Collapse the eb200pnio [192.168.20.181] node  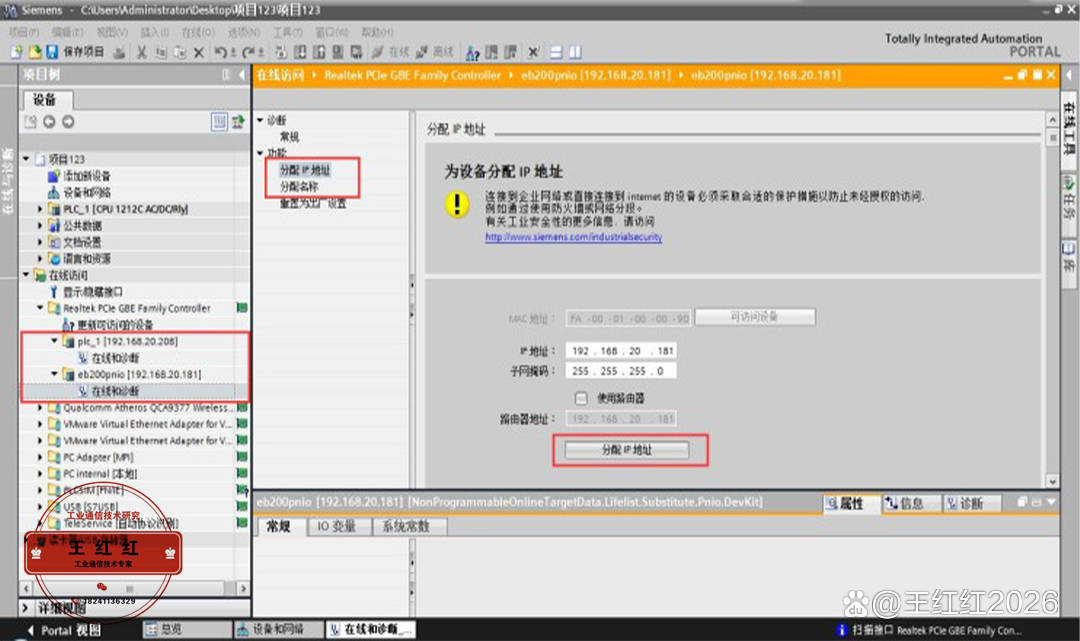[x=54, y=374]
